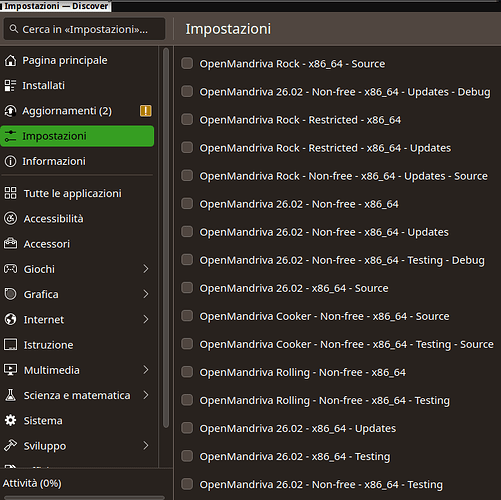The image size is (501, 500).
Task: Click the Cerca in «Impostazioni» search field
Action: point(84,29)
